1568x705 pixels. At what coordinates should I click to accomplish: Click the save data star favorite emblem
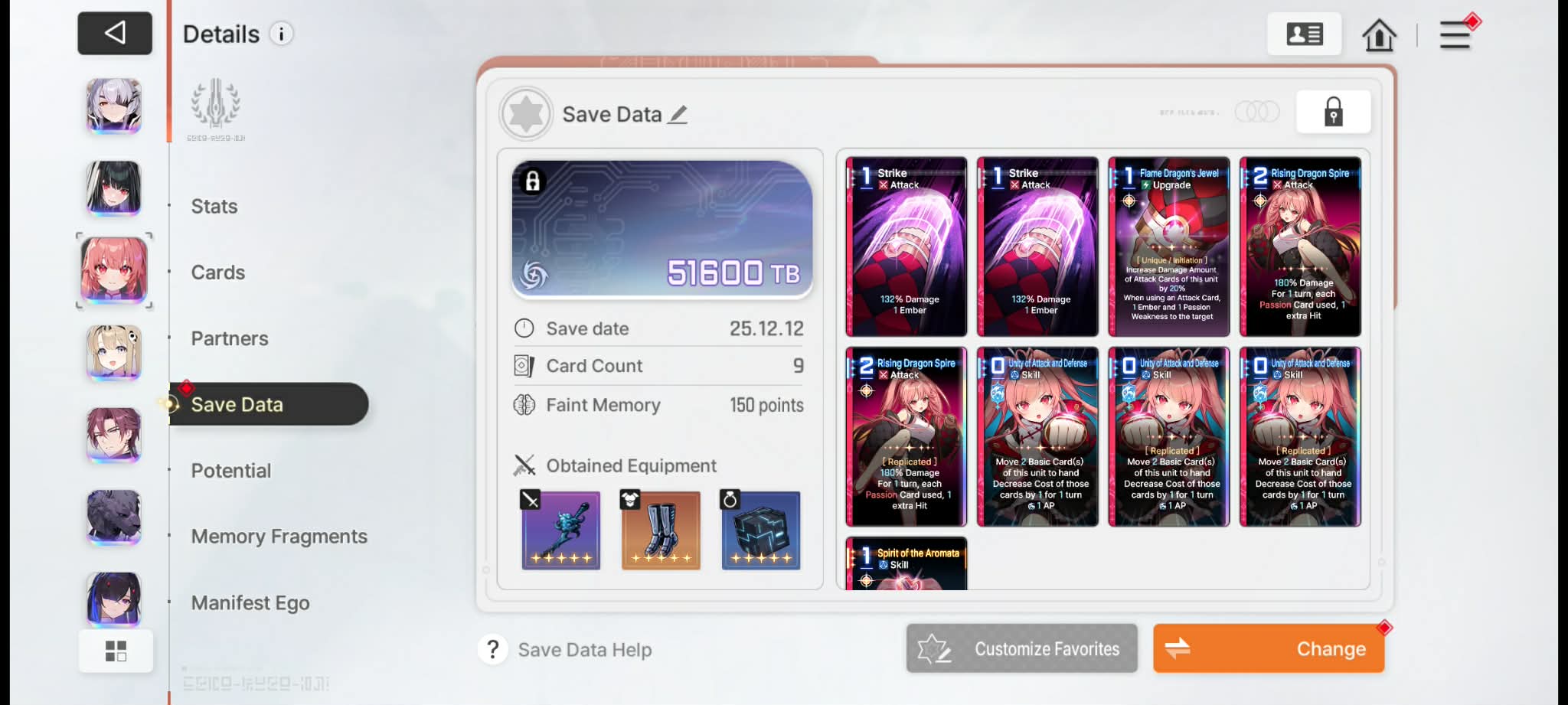(x=526, y=114)
